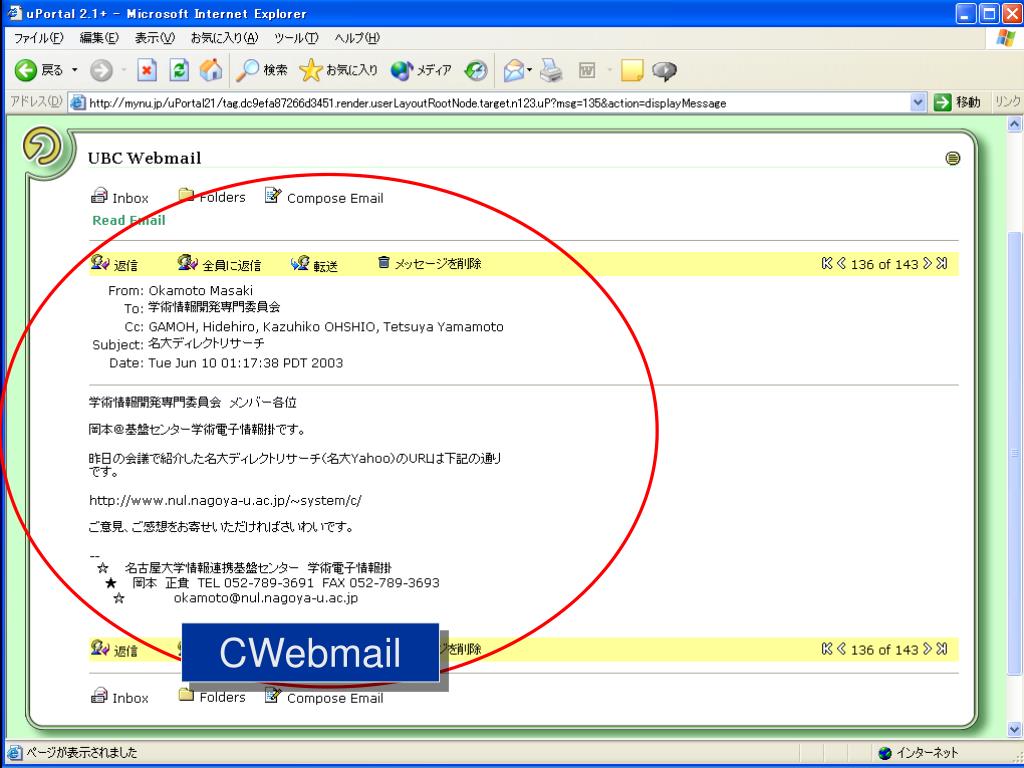Open Favorites (お気に入り) star toolbar button
This screenshot has width=1024, height=768.
[338, 70]
